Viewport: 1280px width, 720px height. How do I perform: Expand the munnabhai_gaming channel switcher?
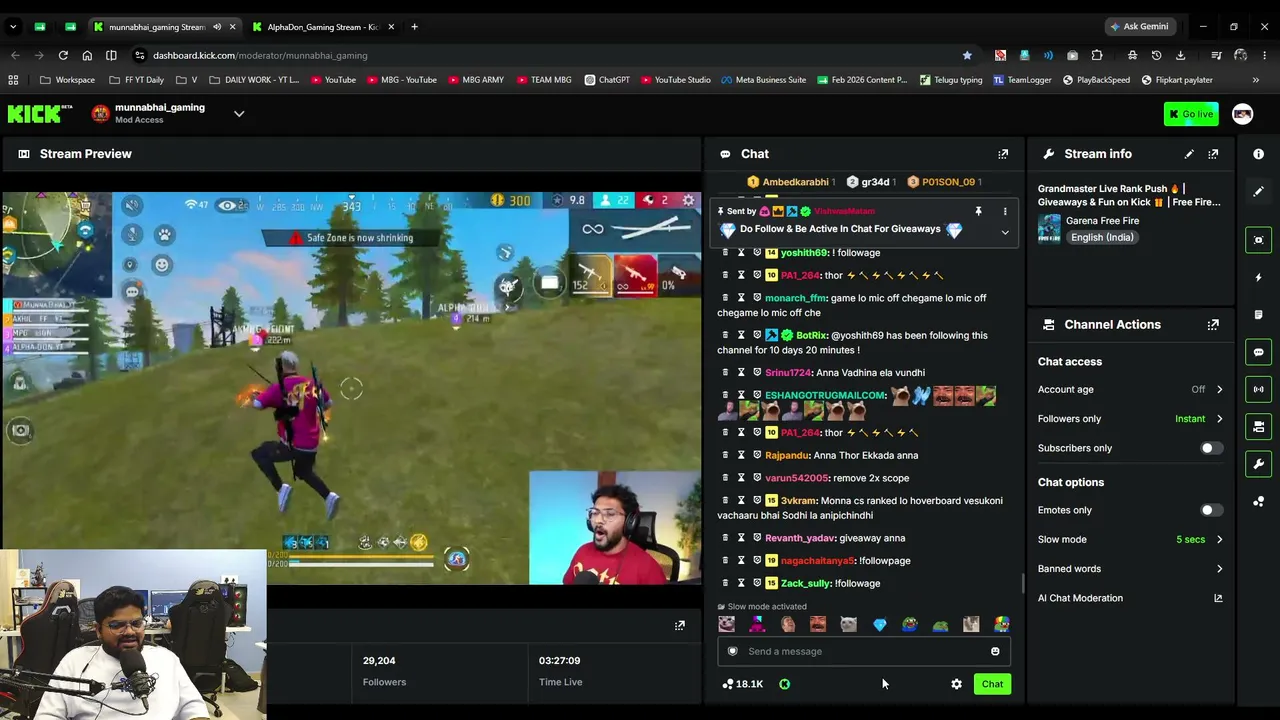point(239,114)
